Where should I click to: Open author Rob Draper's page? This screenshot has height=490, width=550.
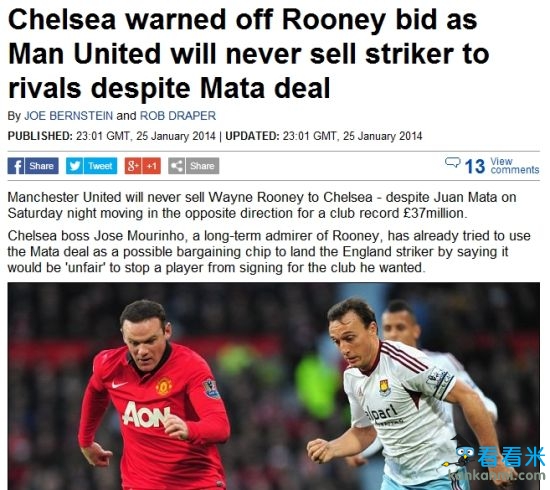(178, 116)
